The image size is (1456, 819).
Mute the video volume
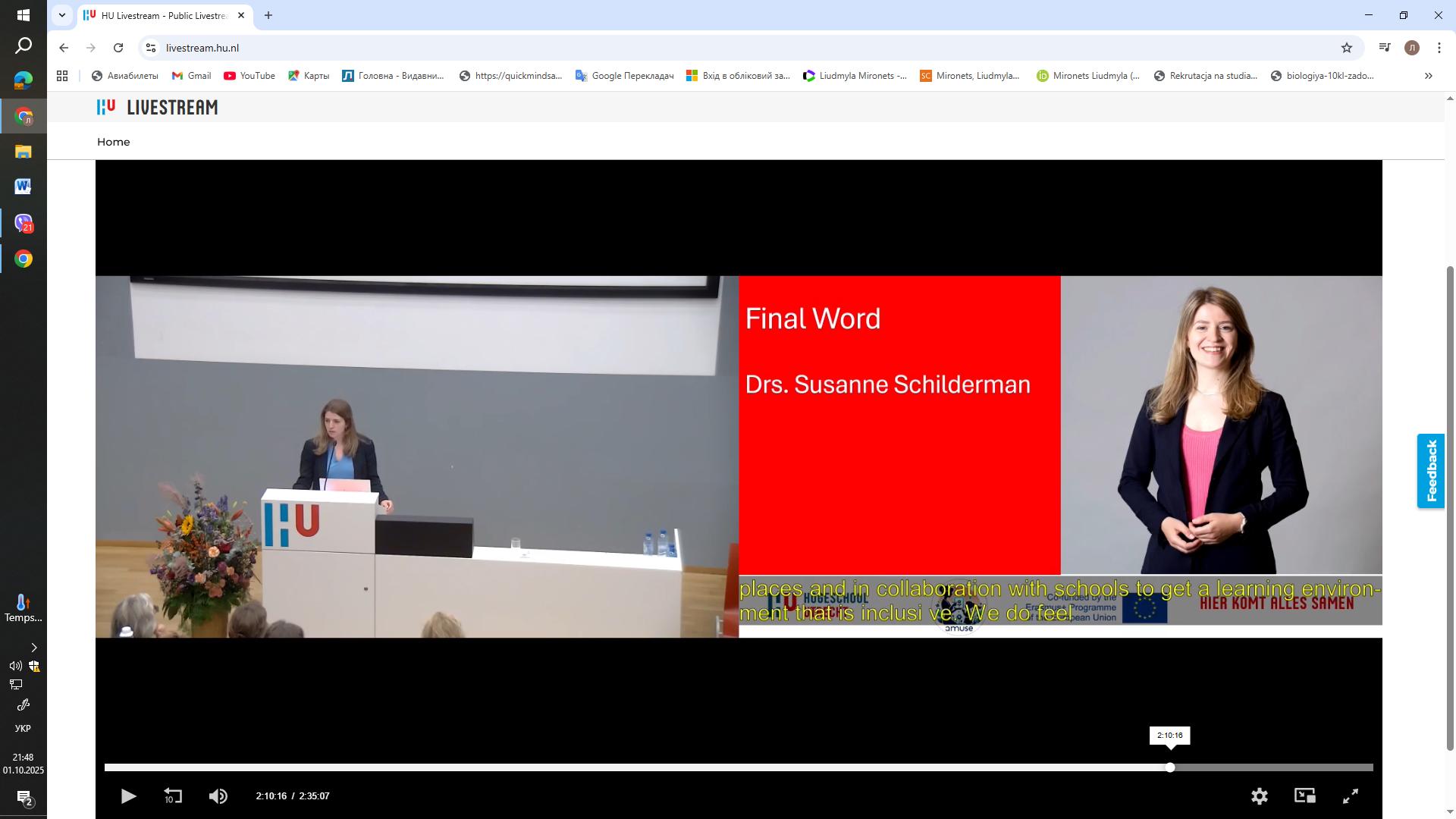click(218, 795)
